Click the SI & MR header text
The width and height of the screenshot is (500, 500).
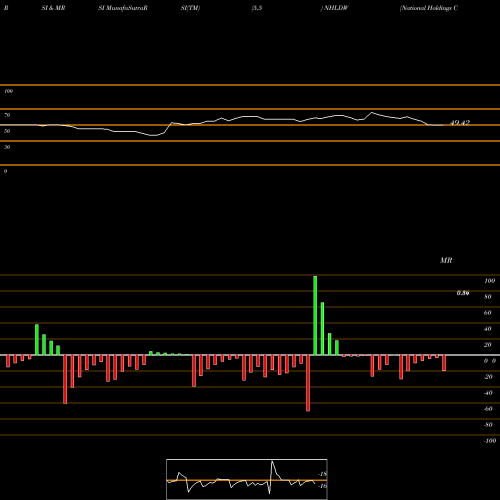[53, 8]
